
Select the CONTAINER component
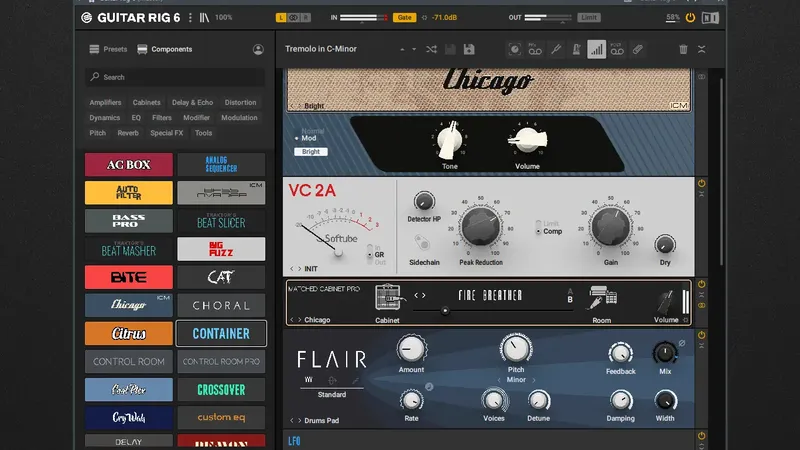click(221, 333)
